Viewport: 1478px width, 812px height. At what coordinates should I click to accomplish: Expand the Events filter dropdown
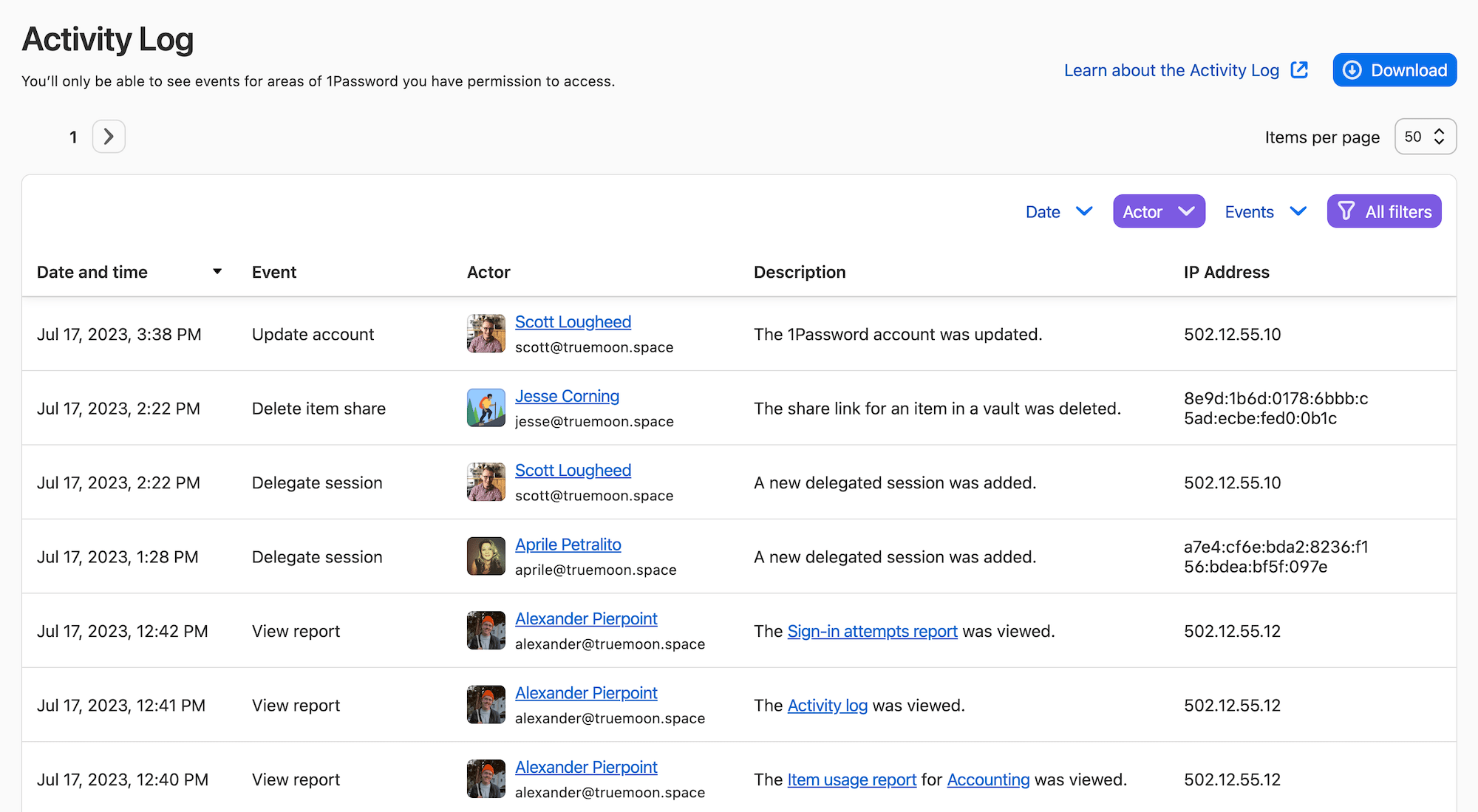click(x=1264, y=211)
